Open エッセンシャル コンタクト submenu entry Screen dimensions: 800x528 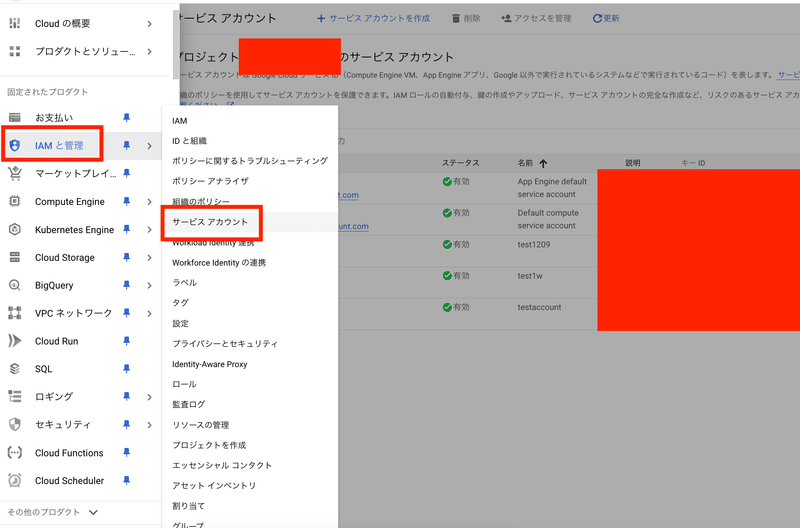click(x=222, y=465)
